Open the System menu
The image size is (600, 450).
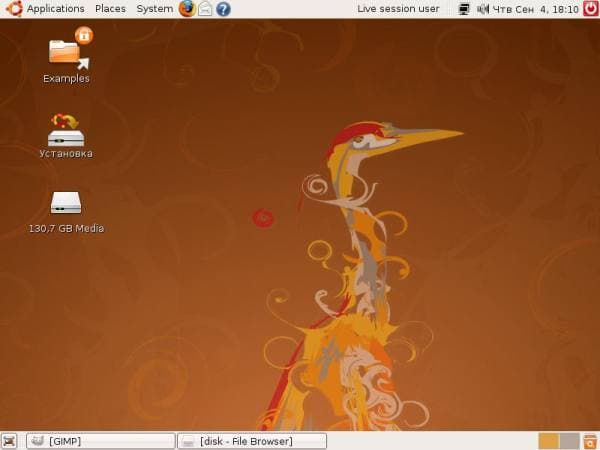pos(155,9)
